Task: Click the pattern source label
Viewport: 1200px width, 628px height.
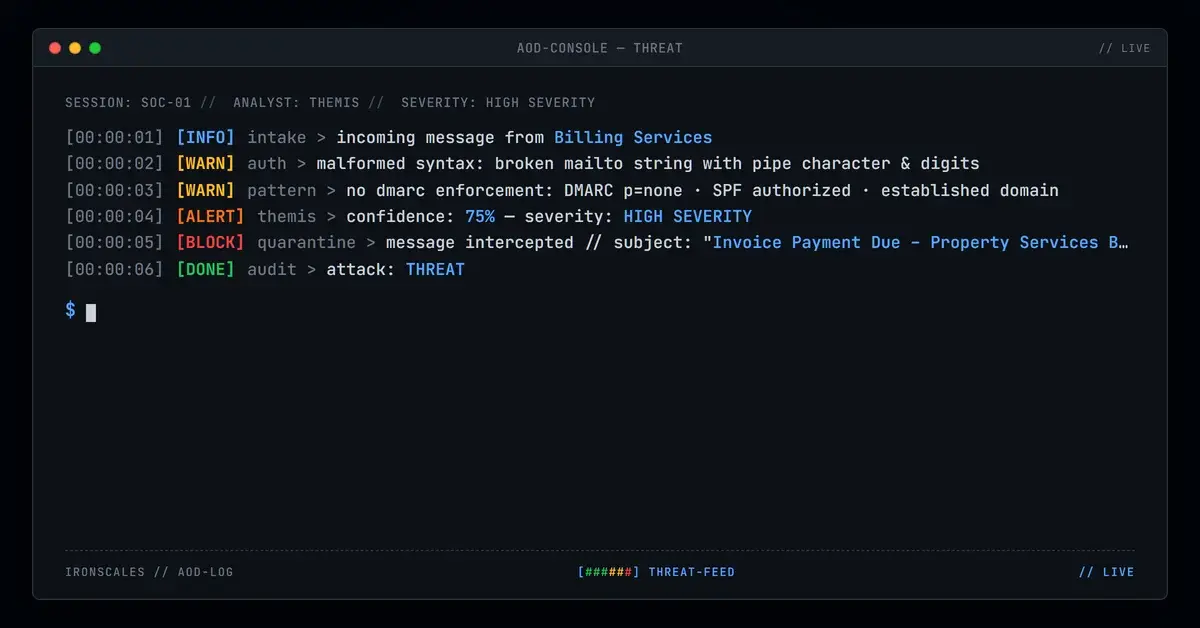Action: [282, 190]
